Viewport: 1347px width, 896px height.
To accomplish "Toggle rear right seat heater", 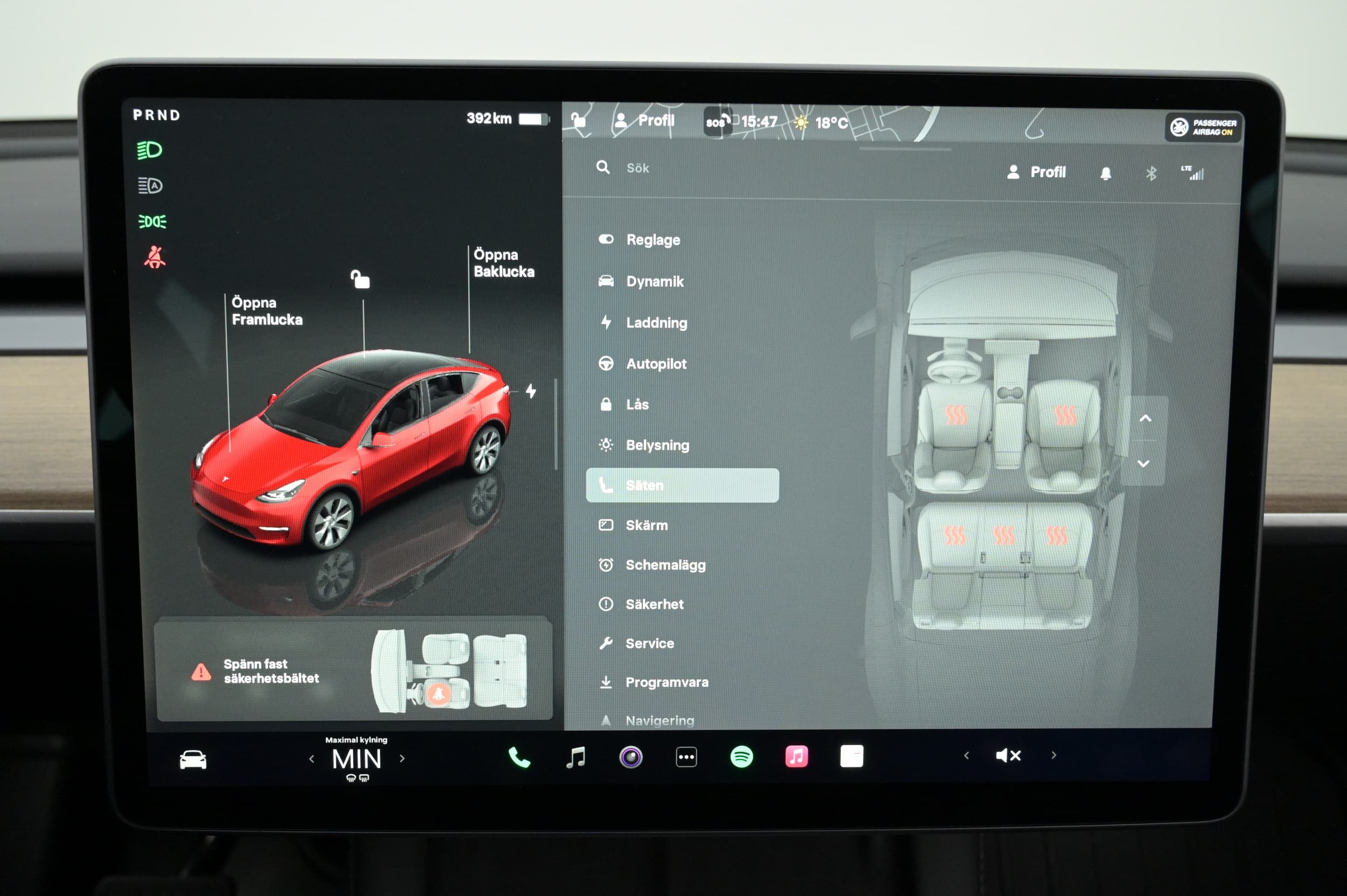I will tap(1056, 536).
